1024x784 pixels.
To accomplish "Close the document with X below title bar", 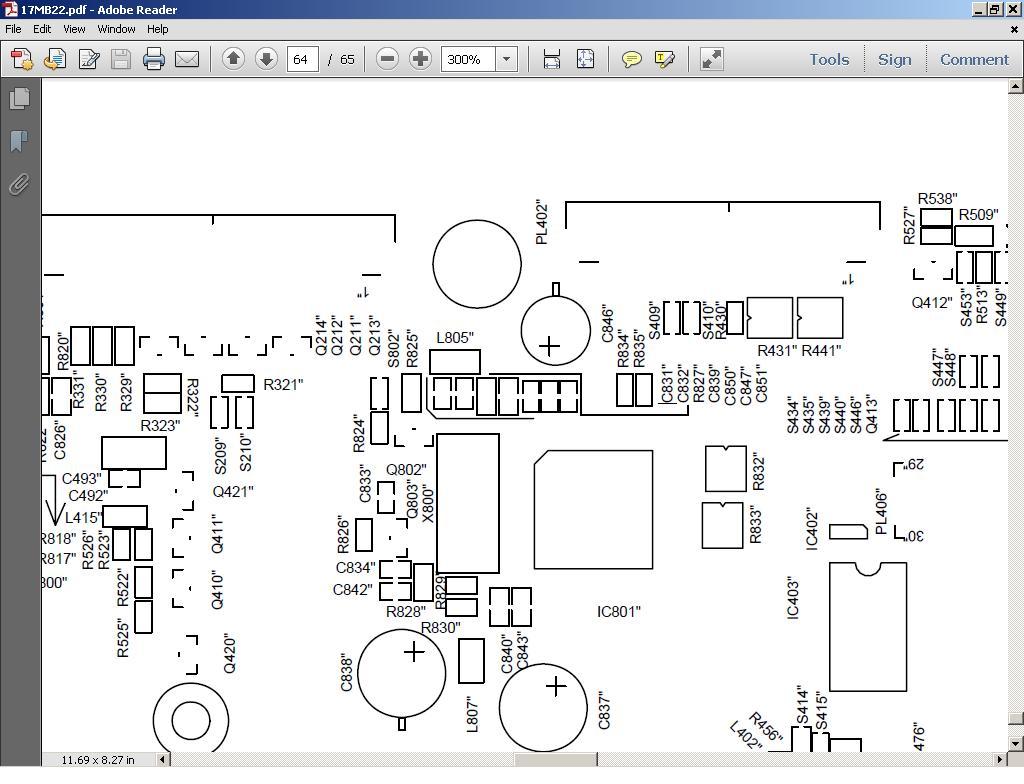I will [x=1014, y=29].
